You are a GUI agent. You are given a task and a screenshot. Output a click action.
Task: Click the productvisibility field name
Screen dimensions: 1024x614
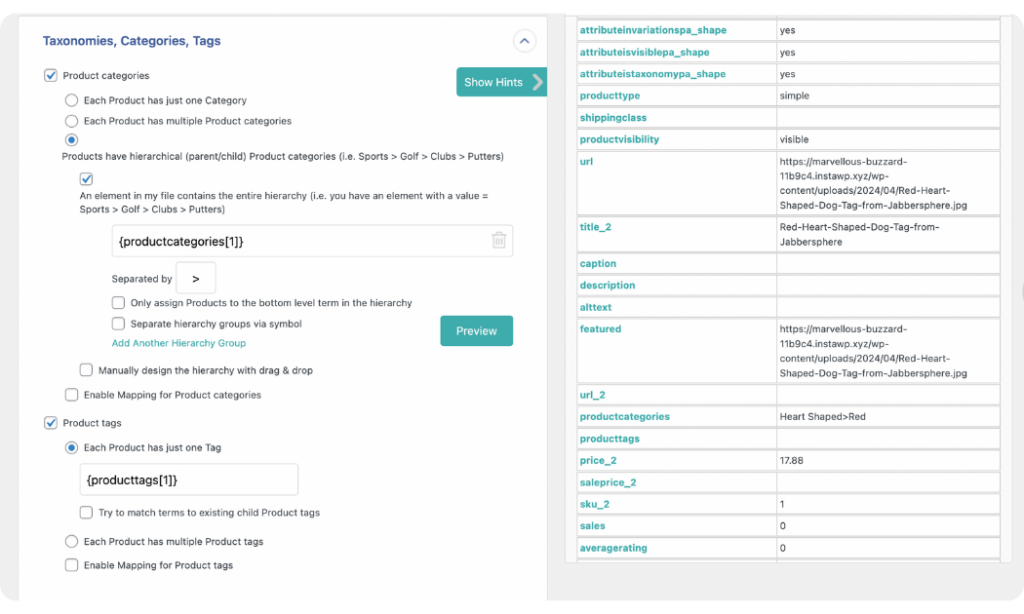click(619, 139)
